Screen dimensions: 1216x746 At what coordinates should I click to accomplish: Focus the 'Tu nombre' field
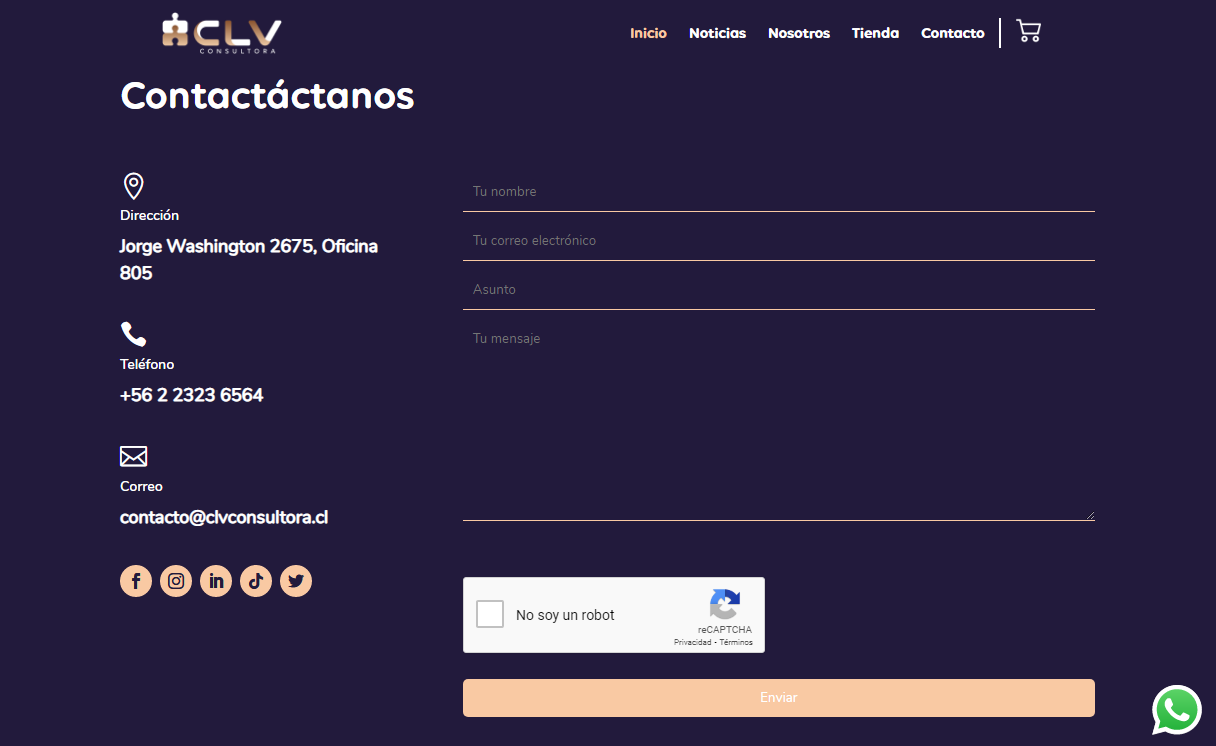click(x=778, y=191)
